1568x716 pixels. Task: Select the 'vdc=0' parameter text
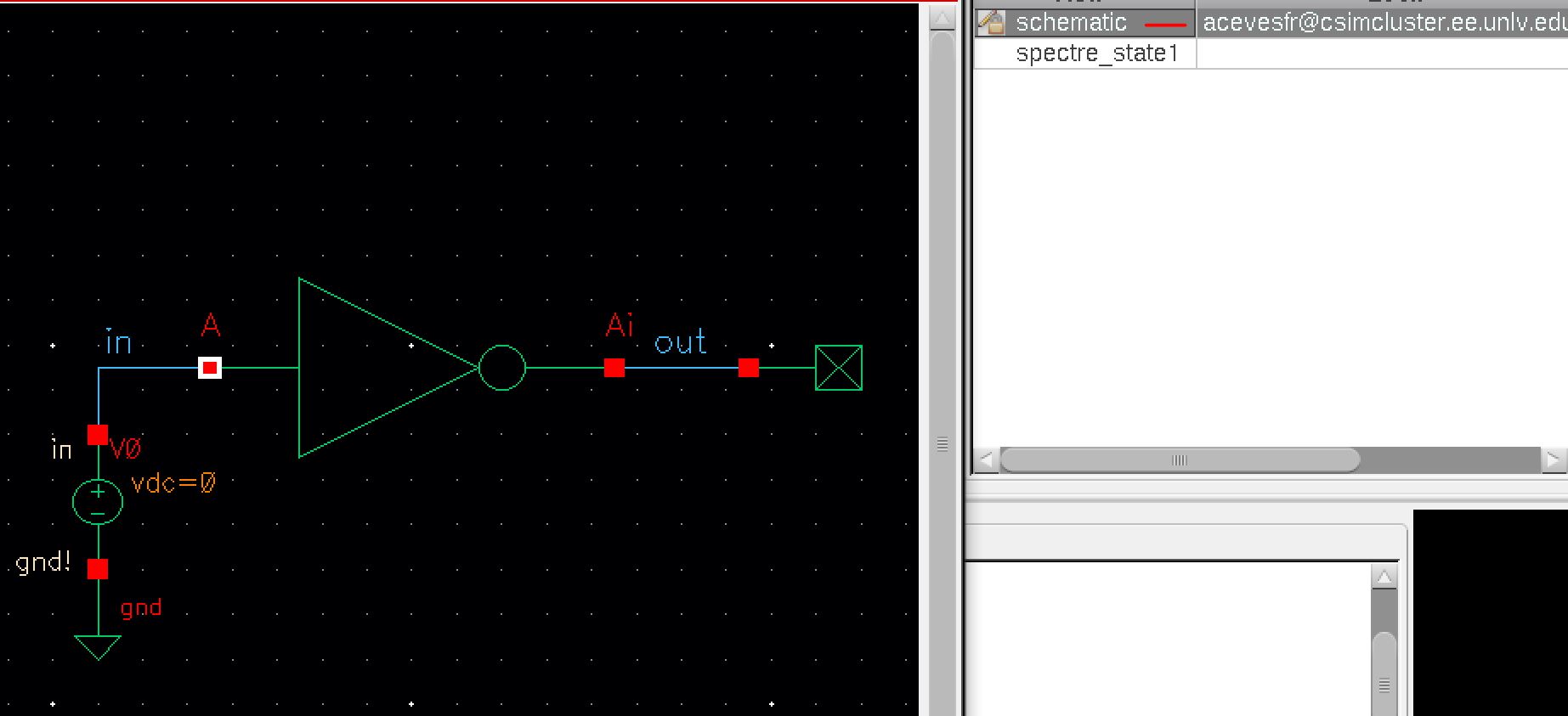pyautogui.click(x=173, y=483)
